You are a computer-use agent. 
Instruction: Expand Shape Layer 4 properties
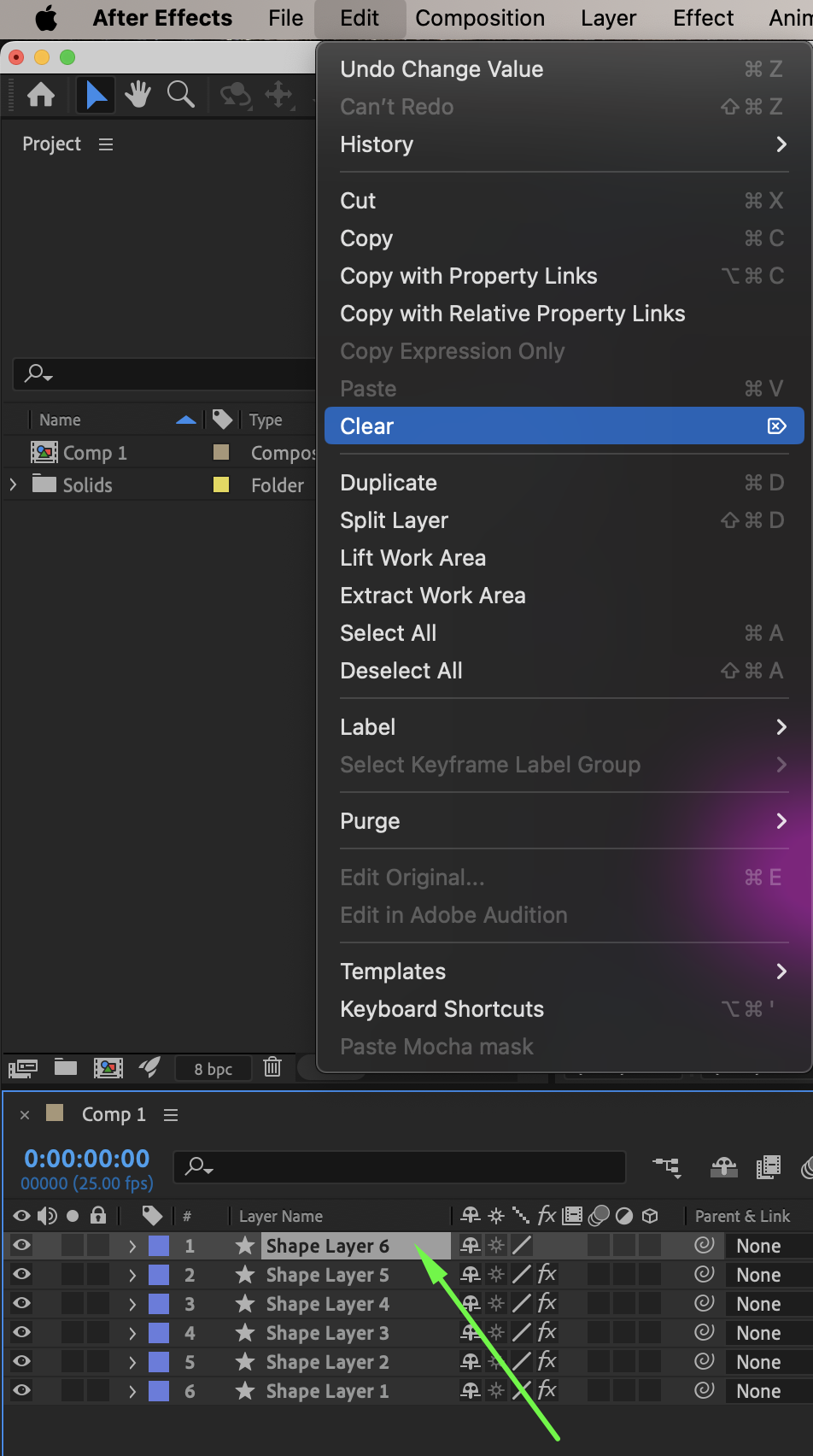pos(132,1304)
